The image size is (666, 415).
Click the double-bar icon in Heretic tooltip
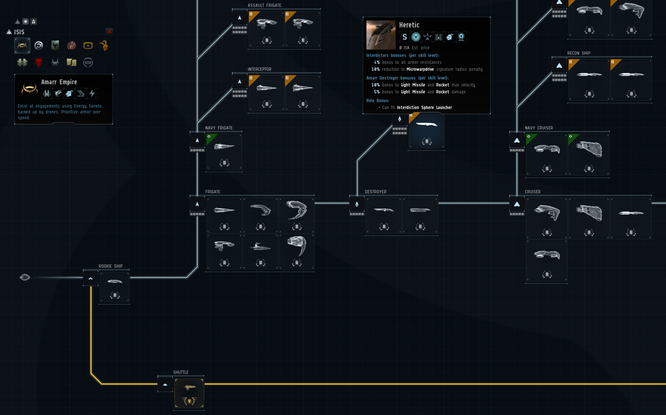pos(439,37)
